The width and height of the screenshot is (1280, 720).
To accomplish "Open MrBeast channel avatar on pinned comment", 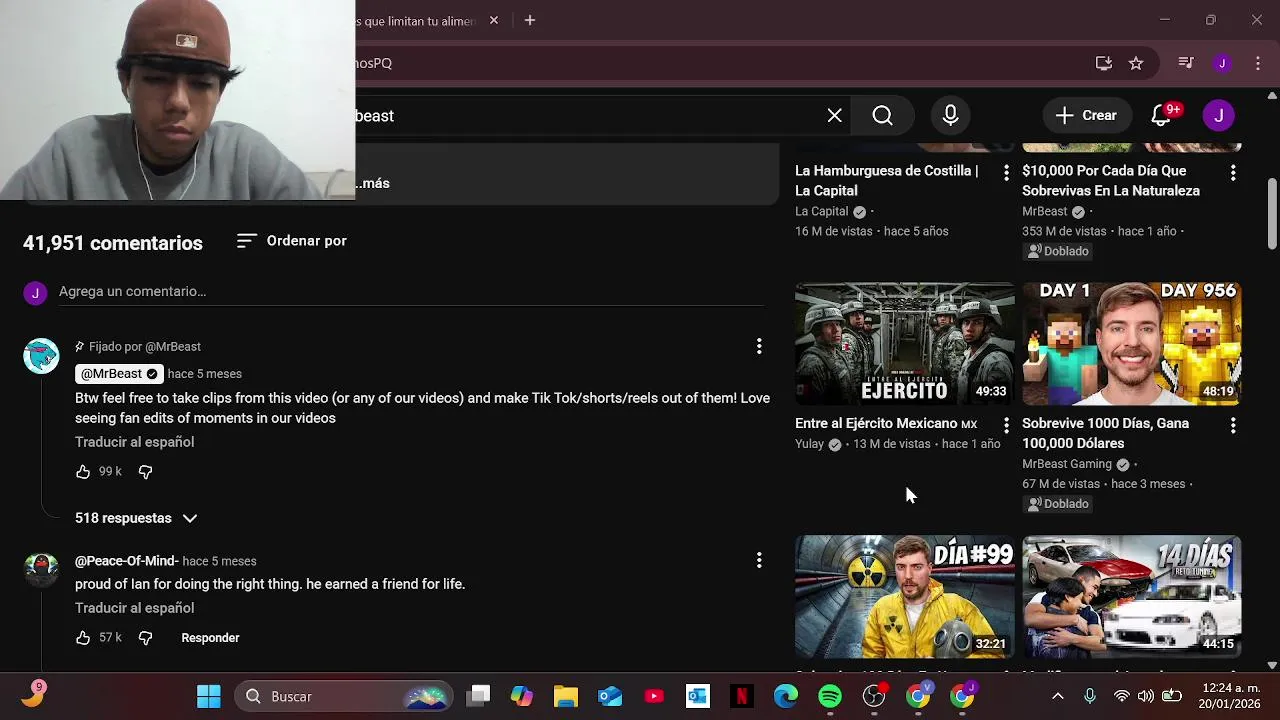I will [41, 356].
